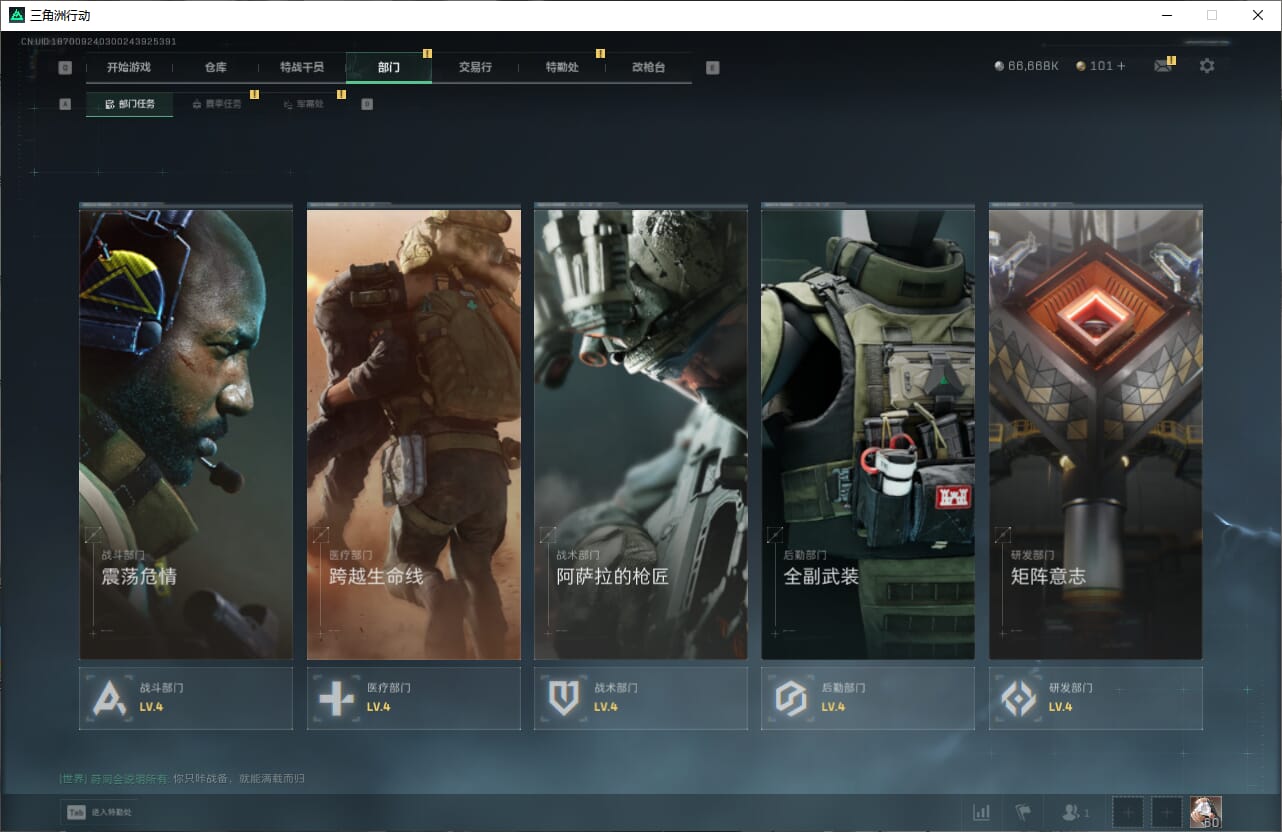This screenshot has width=1282, height=832.
Task: Switch to the 交易行 tab
Action: (x=475, y=67)
